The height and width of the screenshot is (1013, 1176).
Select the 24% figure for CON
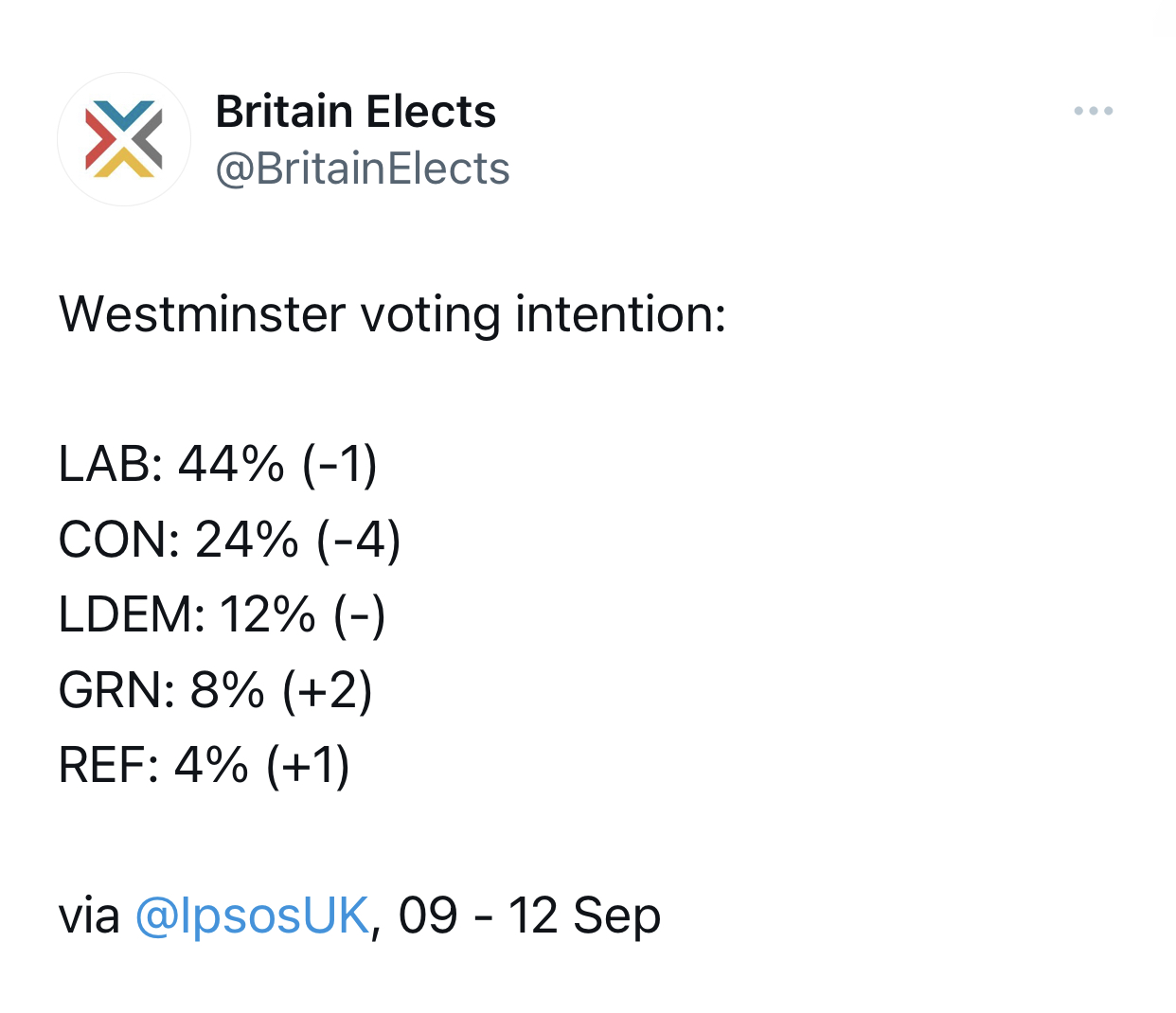[x=247, y=540]
